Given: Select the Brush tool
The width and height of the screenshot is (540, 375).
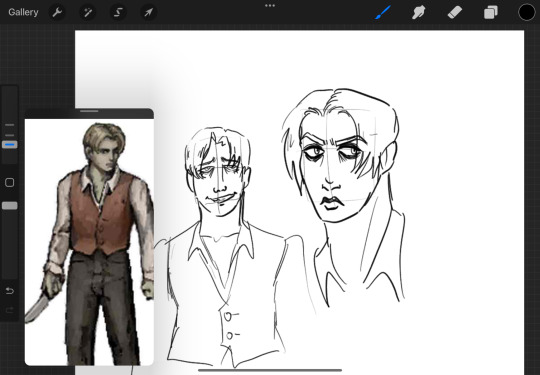Looking at the screenshot, I should pyautogui.click(x=383, y=13).
